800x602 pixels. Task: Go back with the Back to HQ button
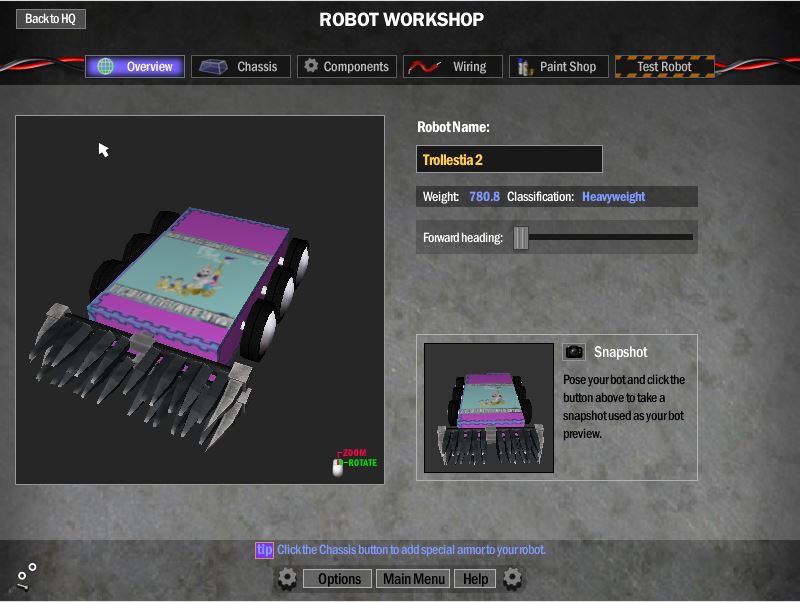pyautogui.click(x=50, y=19)
